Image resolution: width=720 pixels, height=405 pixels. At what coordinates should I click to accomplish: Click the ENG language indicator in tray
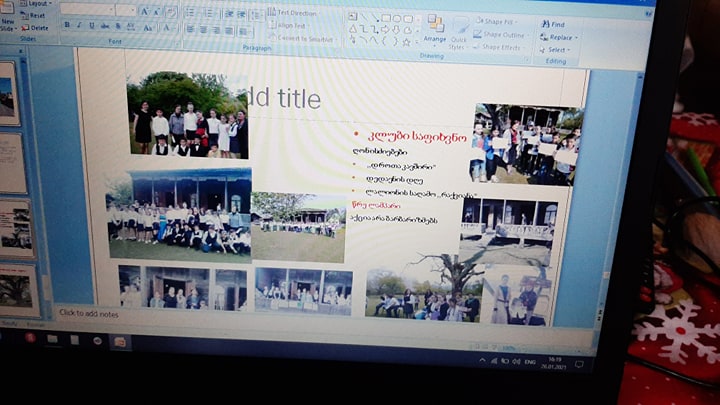pos(530,362)
